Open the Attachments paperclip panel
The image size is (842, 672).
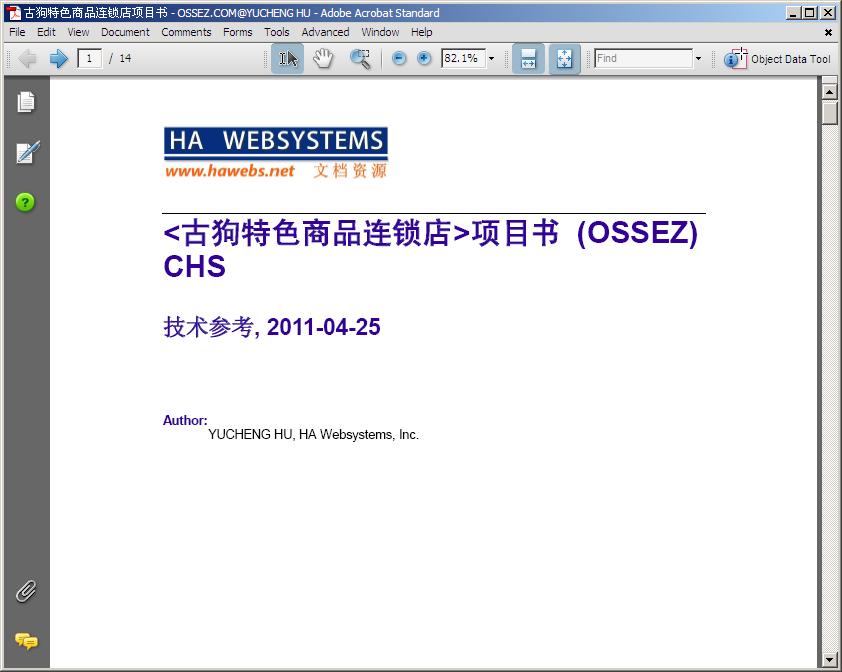click(26, 591)
